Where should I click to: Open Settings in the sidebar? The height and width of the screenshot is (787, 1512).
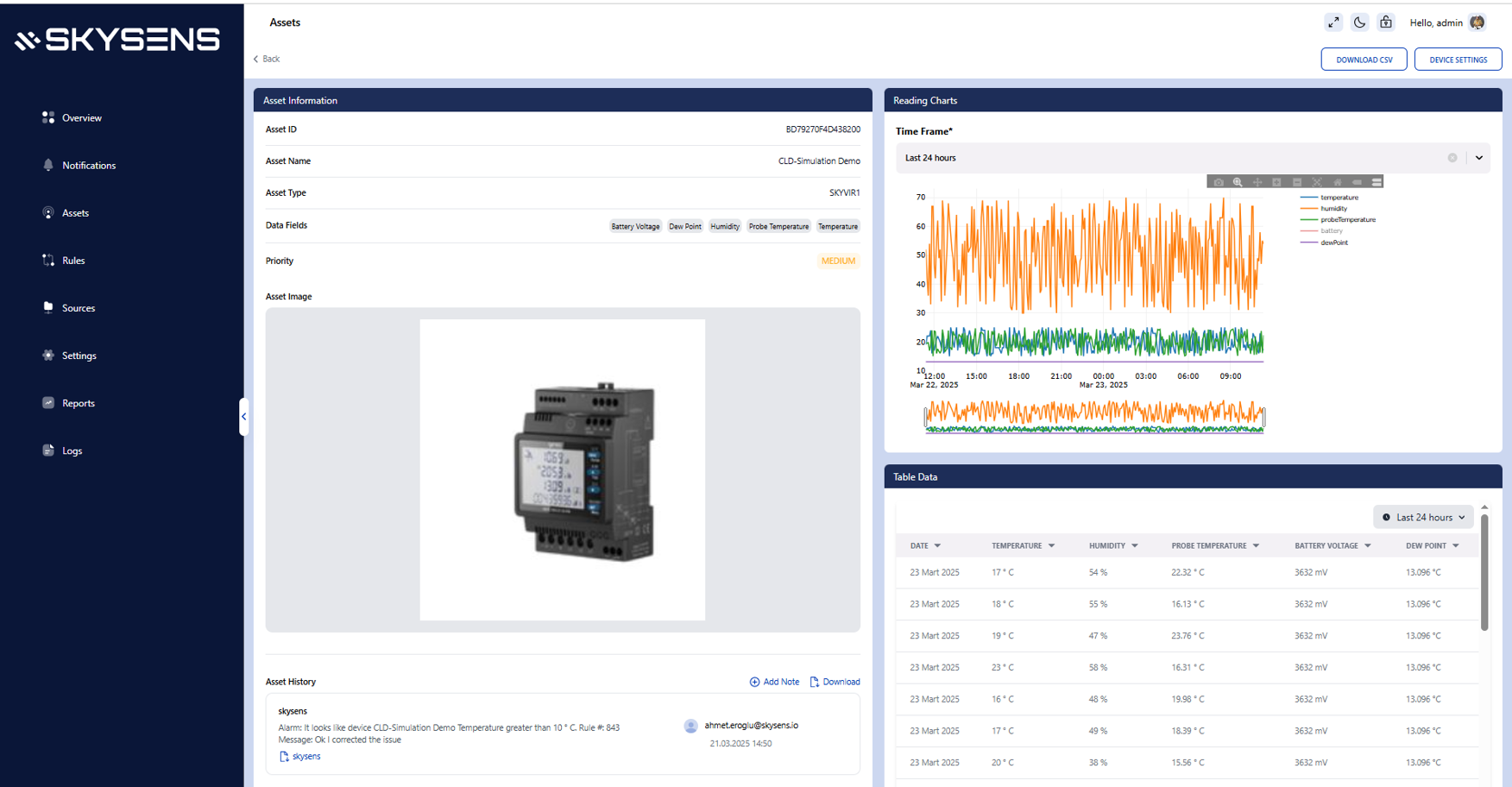[x=69, y=355]
